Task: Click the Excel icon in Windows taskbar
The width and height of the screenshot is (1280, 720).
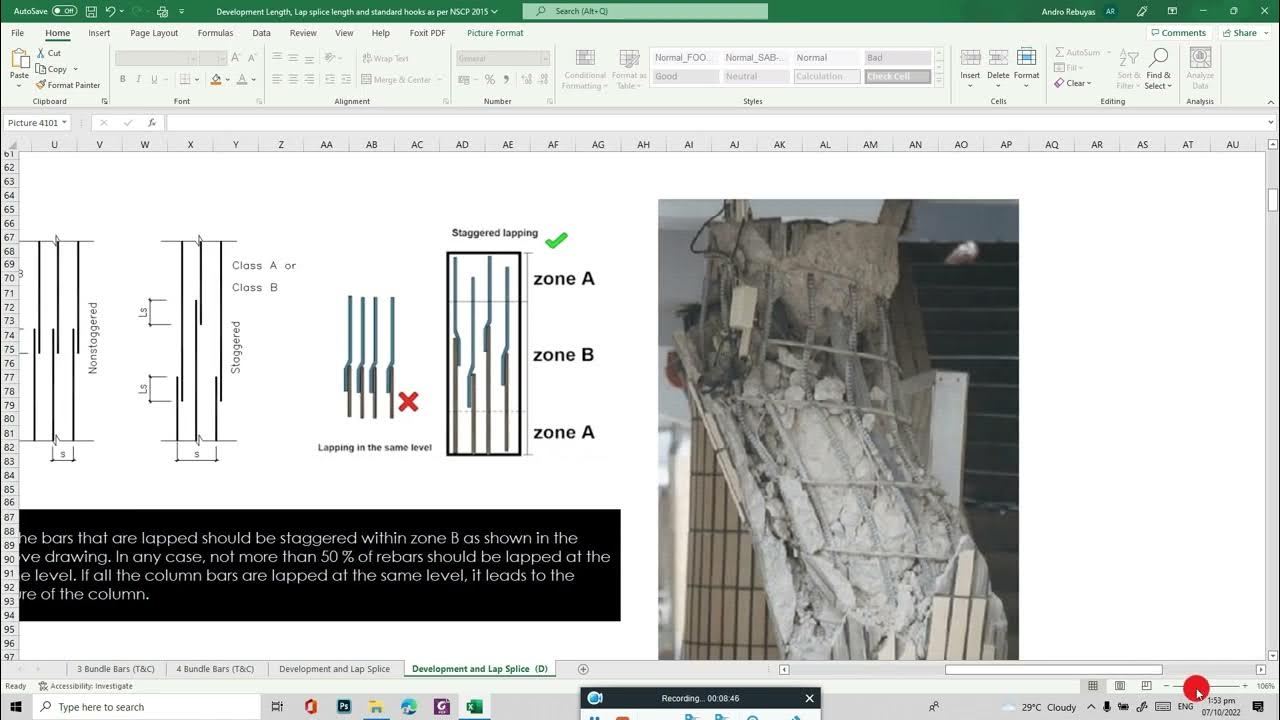Action: 474,707
